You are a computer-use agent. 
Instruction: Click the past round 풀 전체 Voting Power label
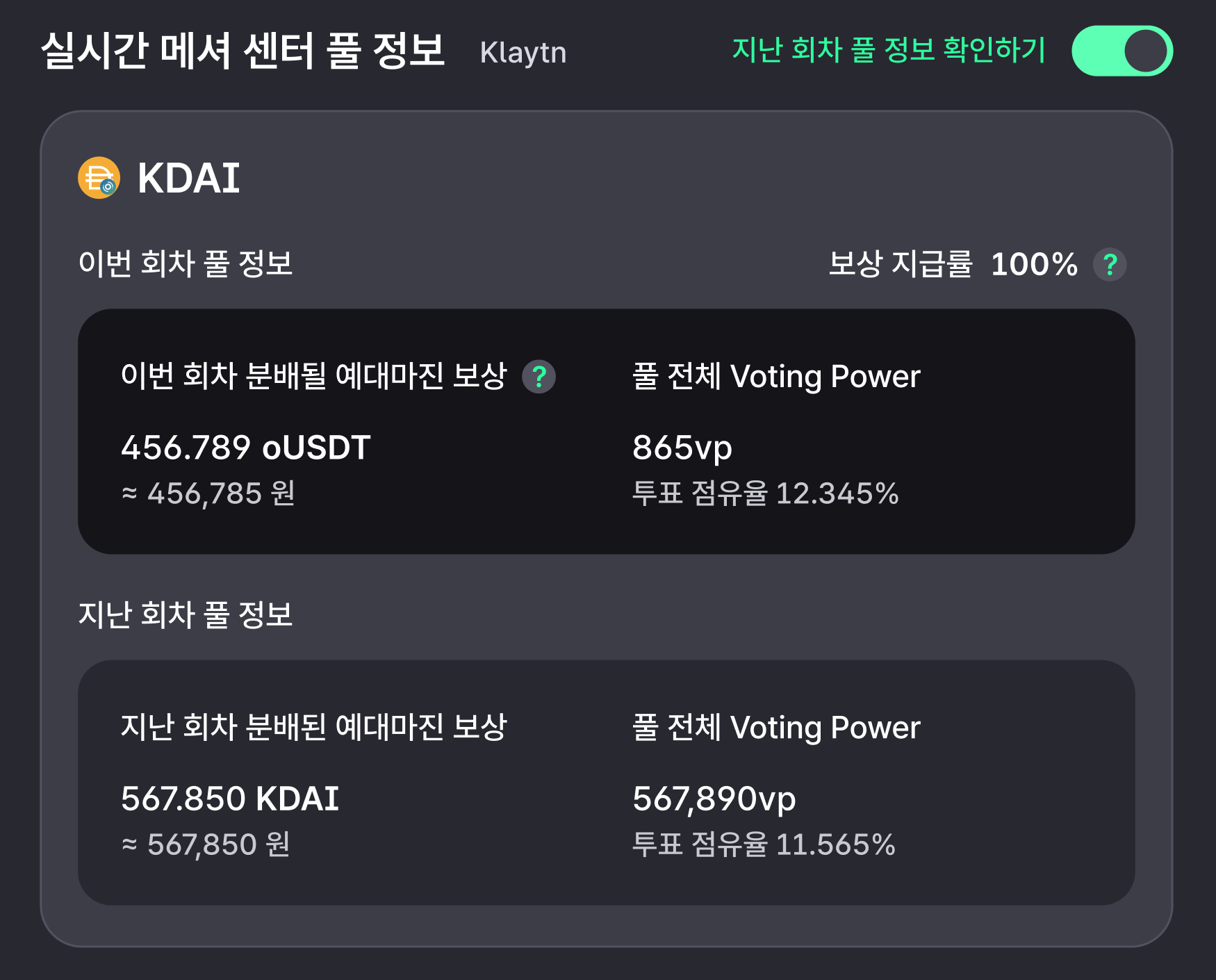point(776,728)
